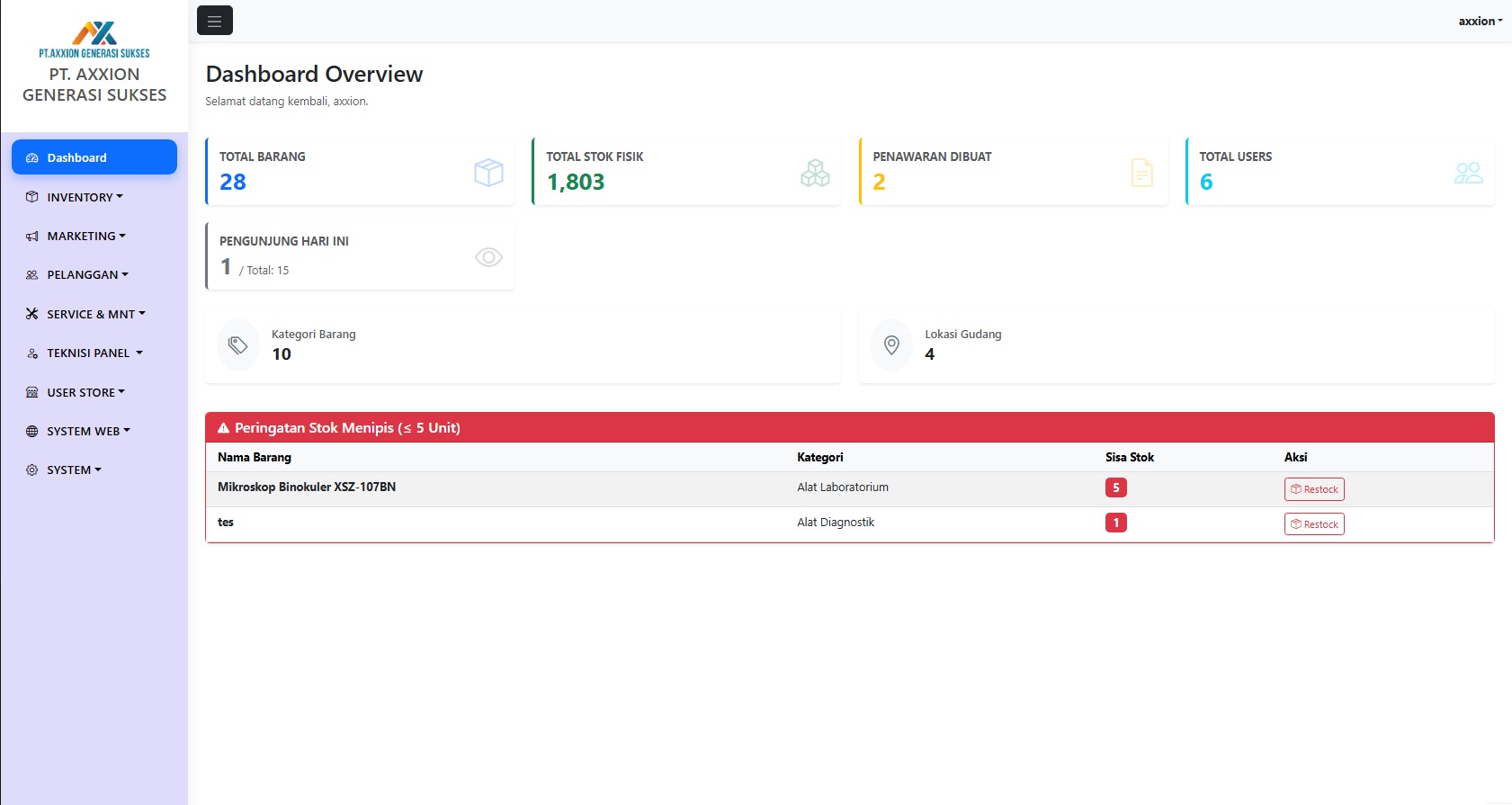1512x805 pixels.
Task: Go to the Dashboard menu item
Action: click(94, 157)
